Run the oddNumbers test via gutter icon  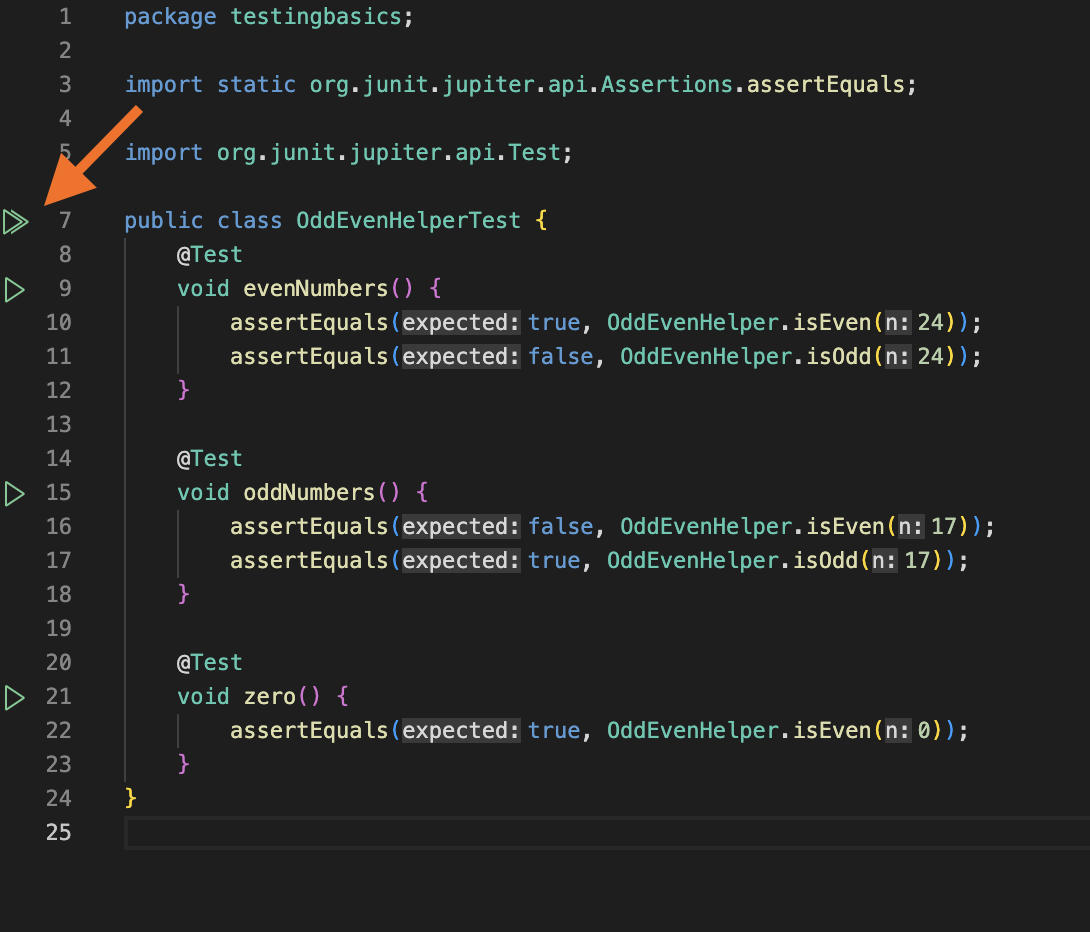point(14,493)
